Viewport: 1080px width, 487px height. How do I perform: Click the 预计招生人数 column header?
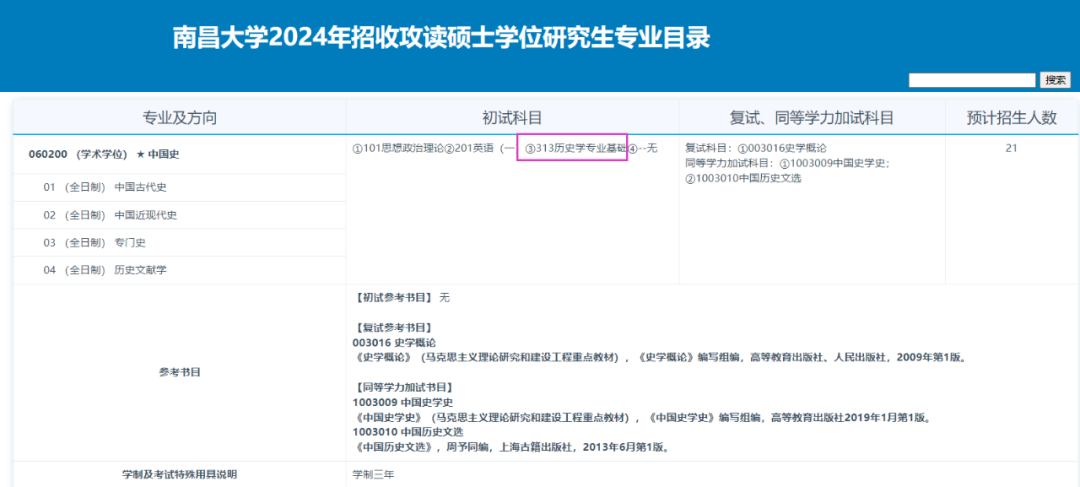pyautogui.click(x=1011, y=118)
